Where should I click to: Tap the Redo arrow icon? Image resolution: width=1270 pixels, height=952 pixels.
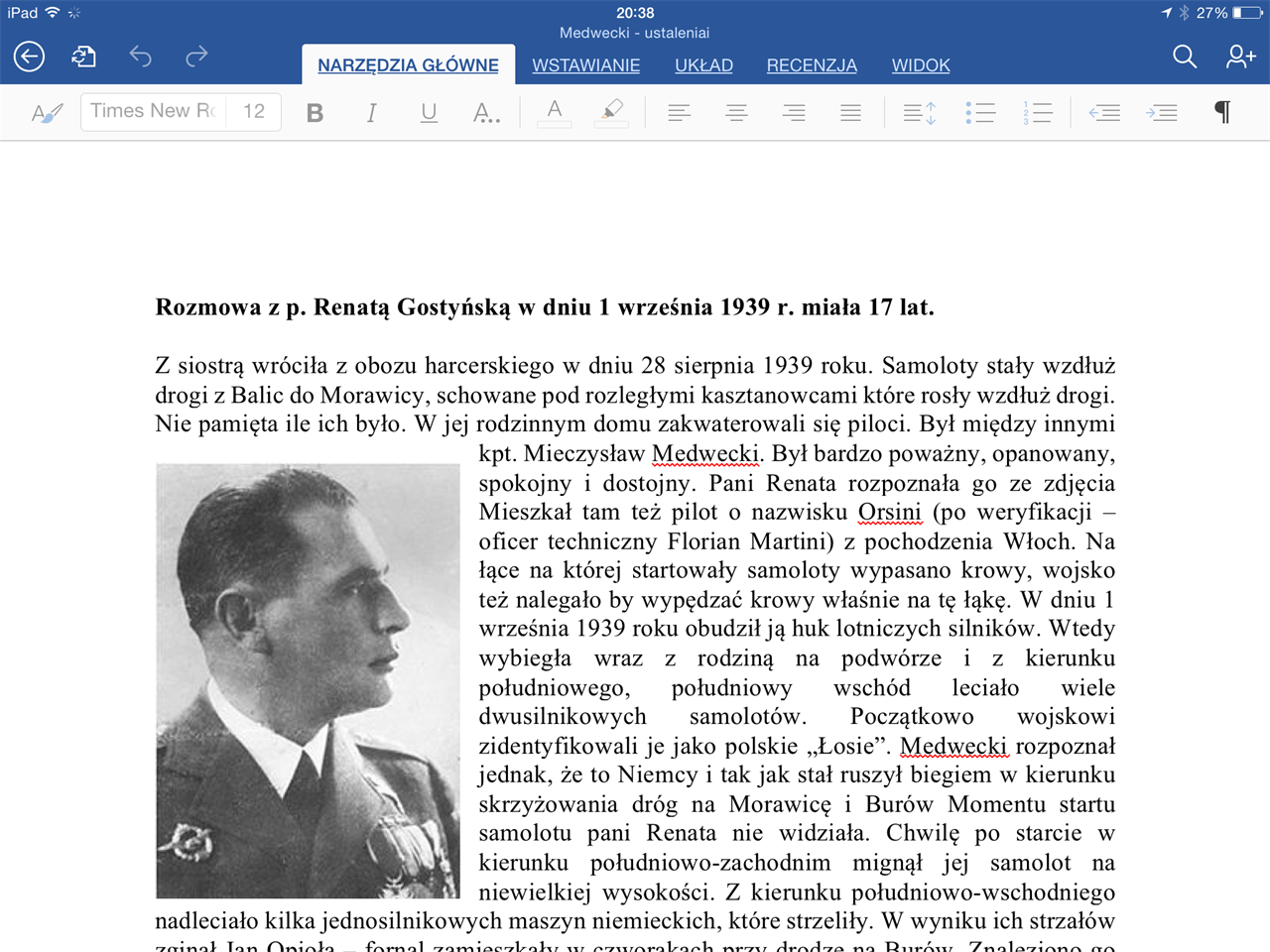pyautogui.click(x=196, y=57)
